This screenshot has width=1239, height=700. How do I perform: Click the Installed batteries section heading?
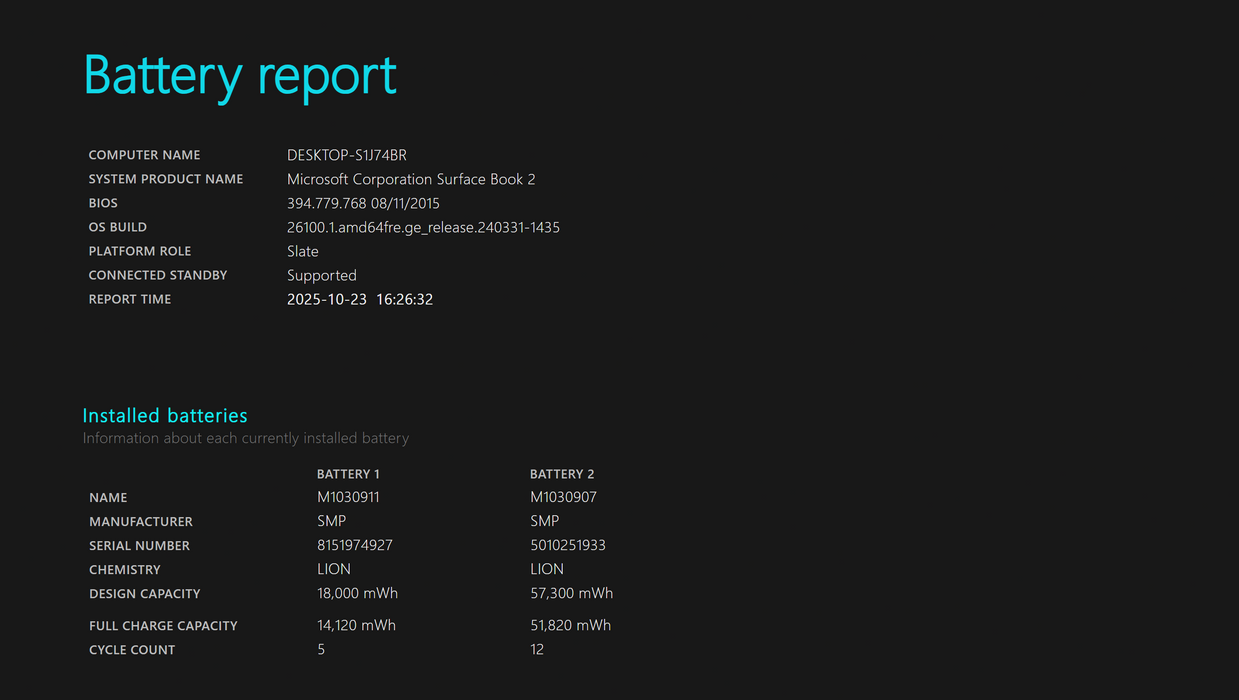pos(165,415)
